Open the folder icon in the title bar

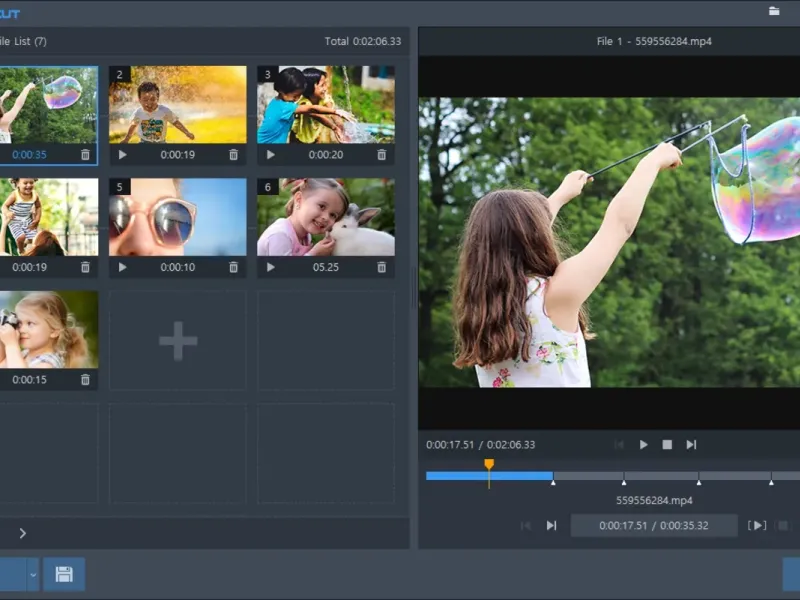774,11
